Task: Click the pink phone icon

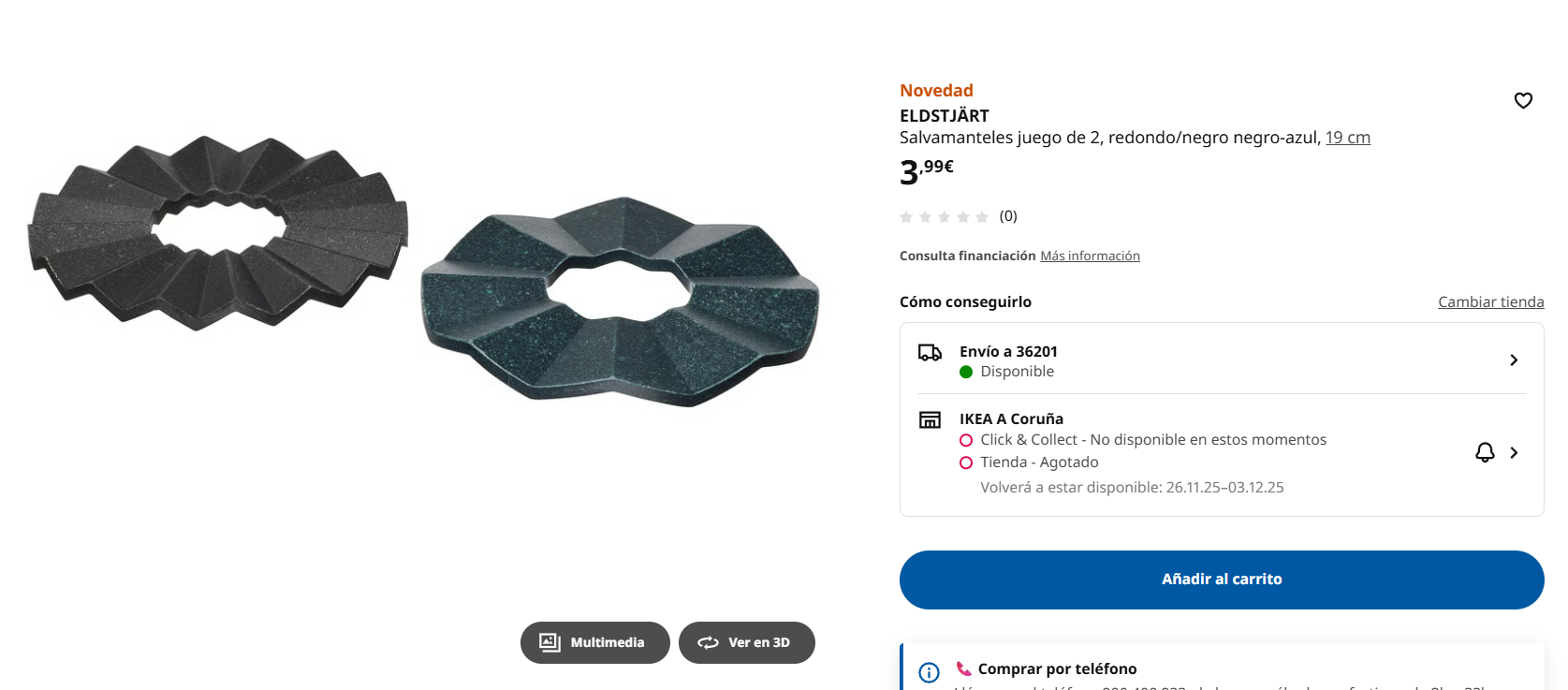Action: (963, 668)
